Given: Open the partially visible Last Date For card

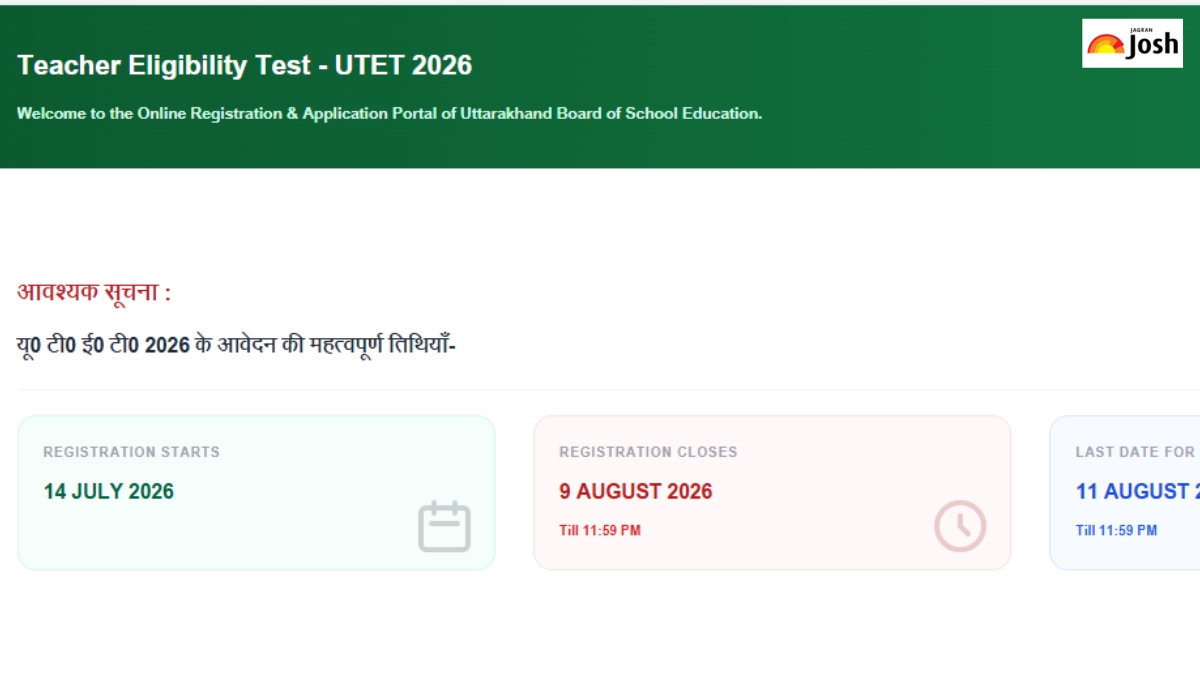Looking at the screenshot, I should [x=1125, y=493].
